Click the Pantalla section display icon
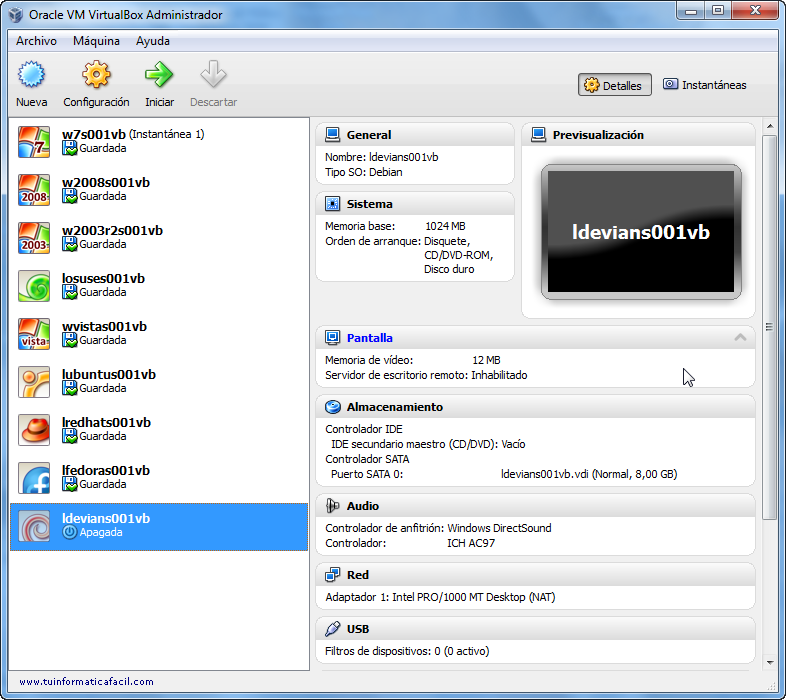The image size is (786, 700). (332, 337)
